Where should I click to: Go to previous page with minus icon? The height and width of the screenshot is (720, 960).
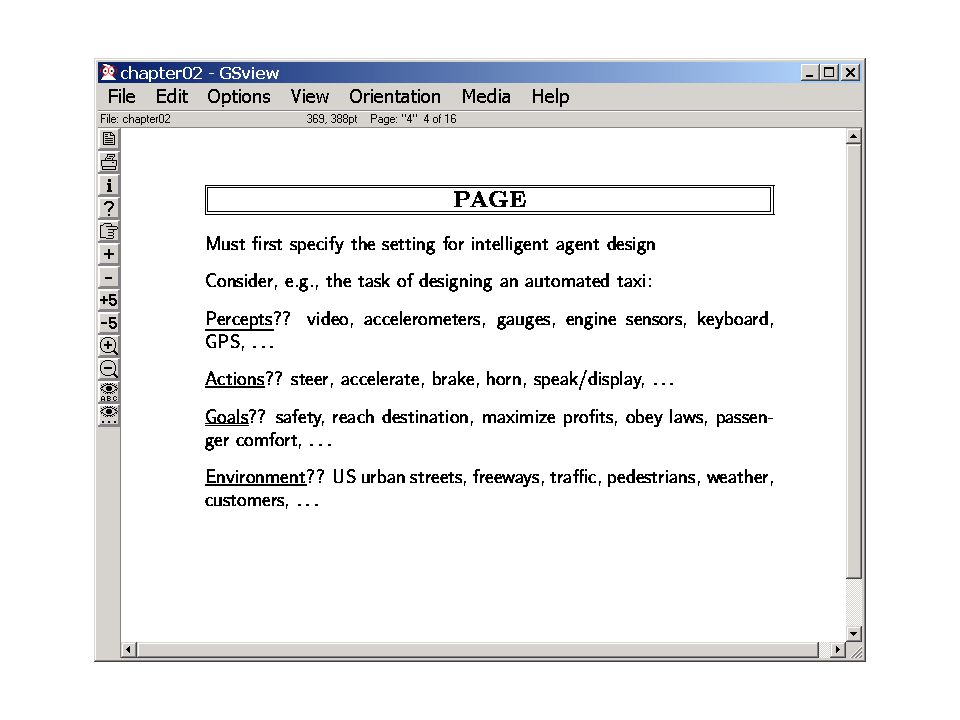(108, 277)
